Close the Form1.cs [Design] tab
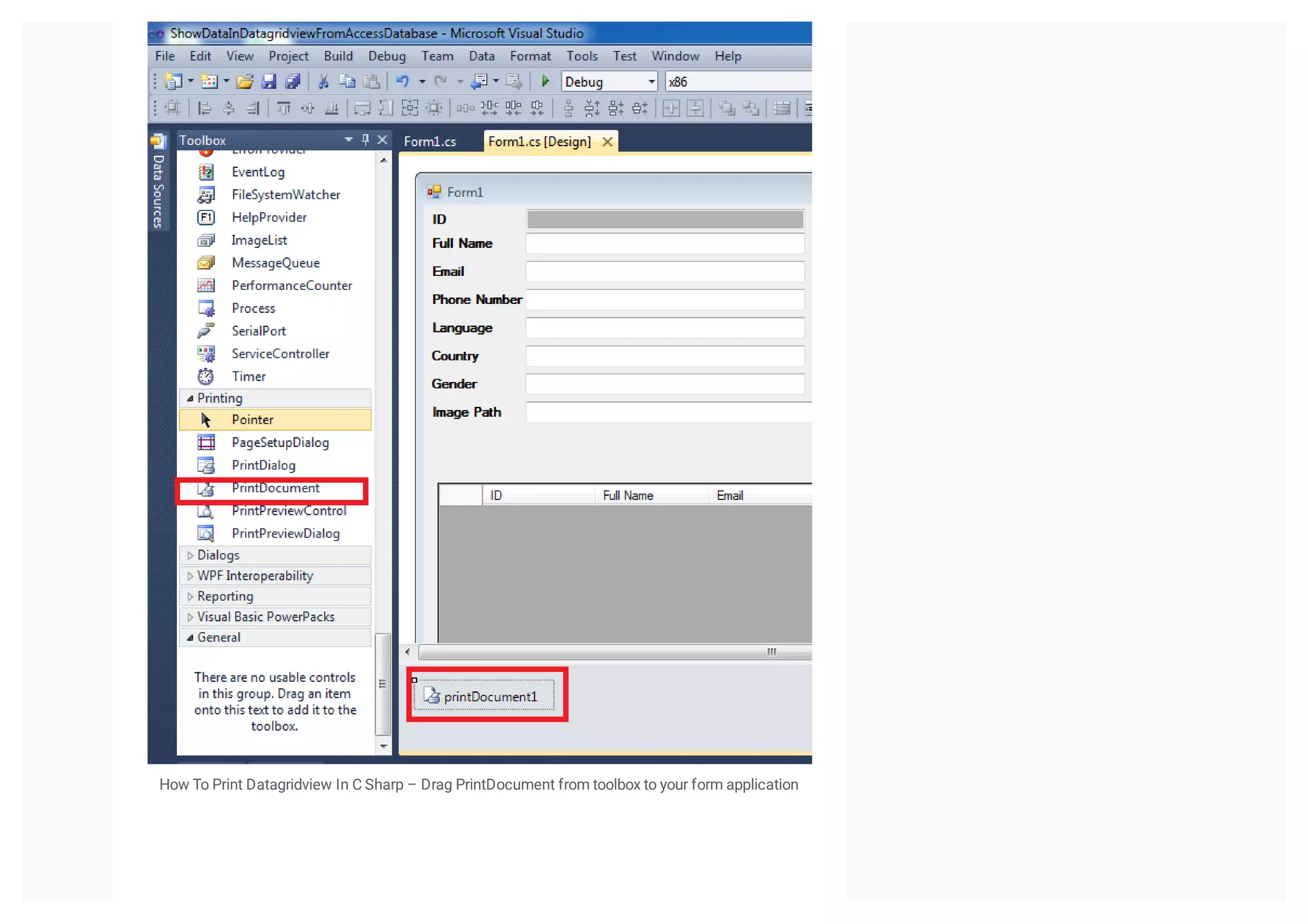Screen dimensions: 1308x924 click(607, 142)
